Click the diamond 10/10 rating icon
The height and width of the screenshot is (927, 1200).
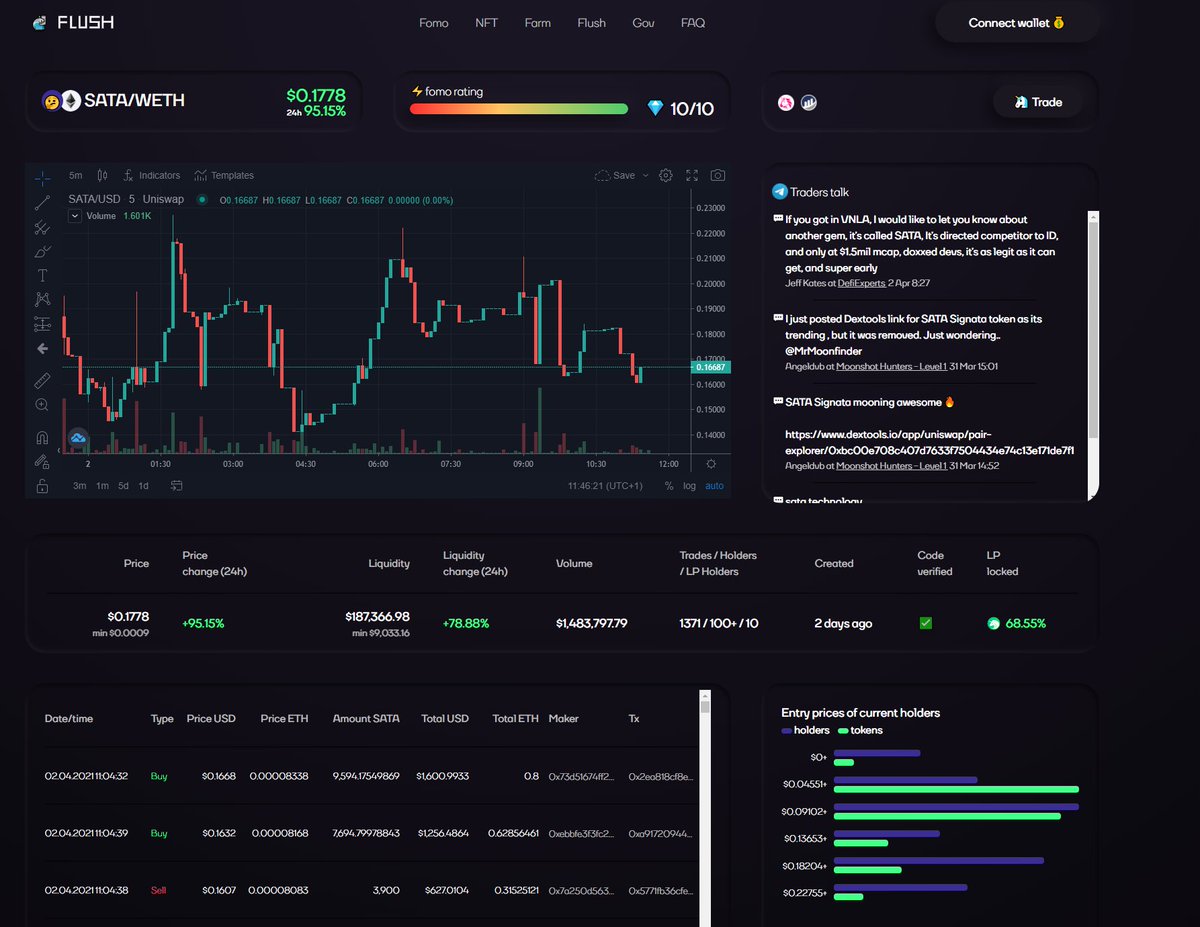click(655, 108)
